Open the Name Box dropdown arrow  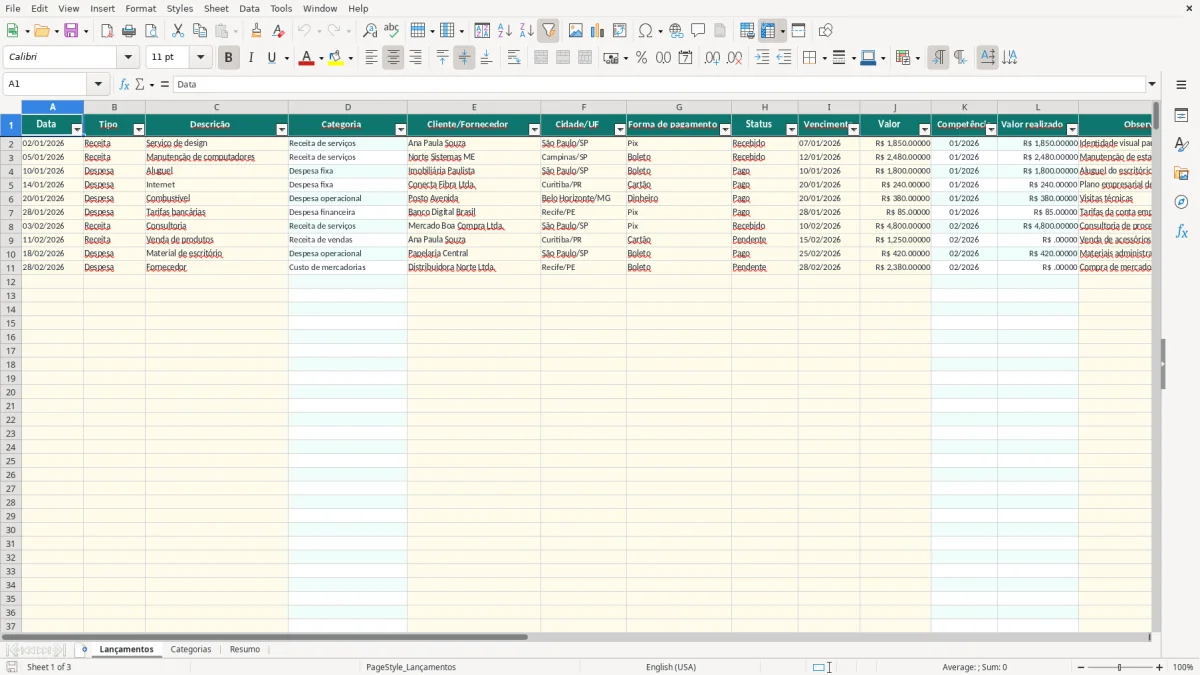pos(98,84)
